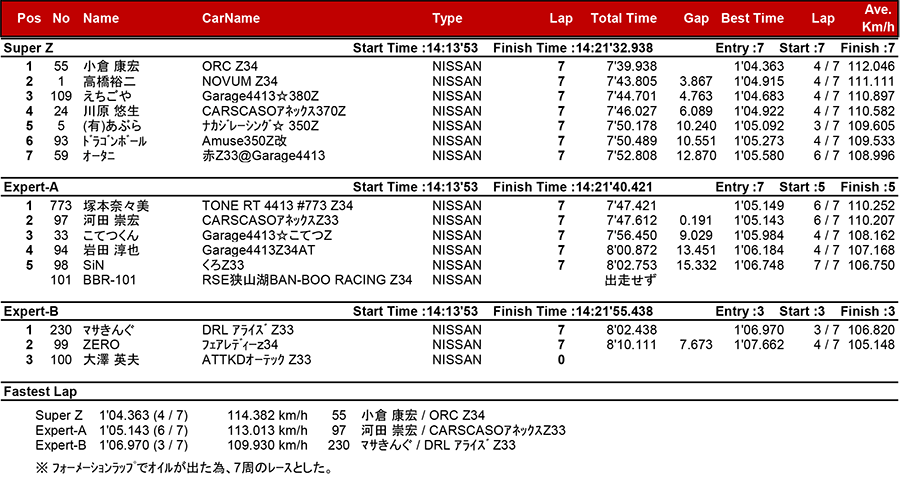Click car name 'NOVUM Z34'
Screen dimensions: 900x477
tap(240, 82)
